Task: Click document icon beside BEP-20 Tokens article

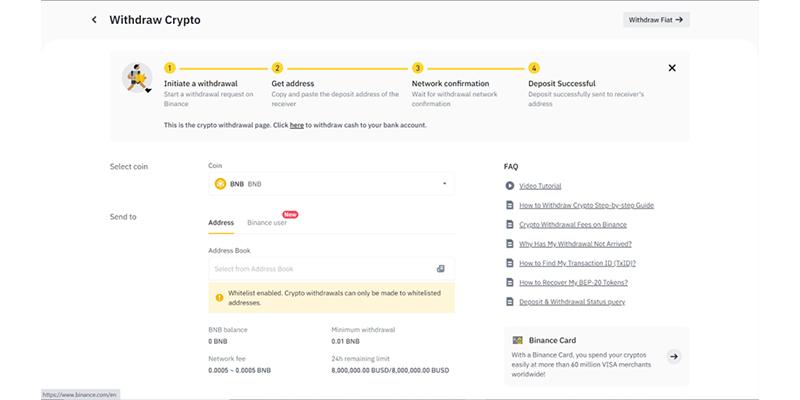Action: 510,282
